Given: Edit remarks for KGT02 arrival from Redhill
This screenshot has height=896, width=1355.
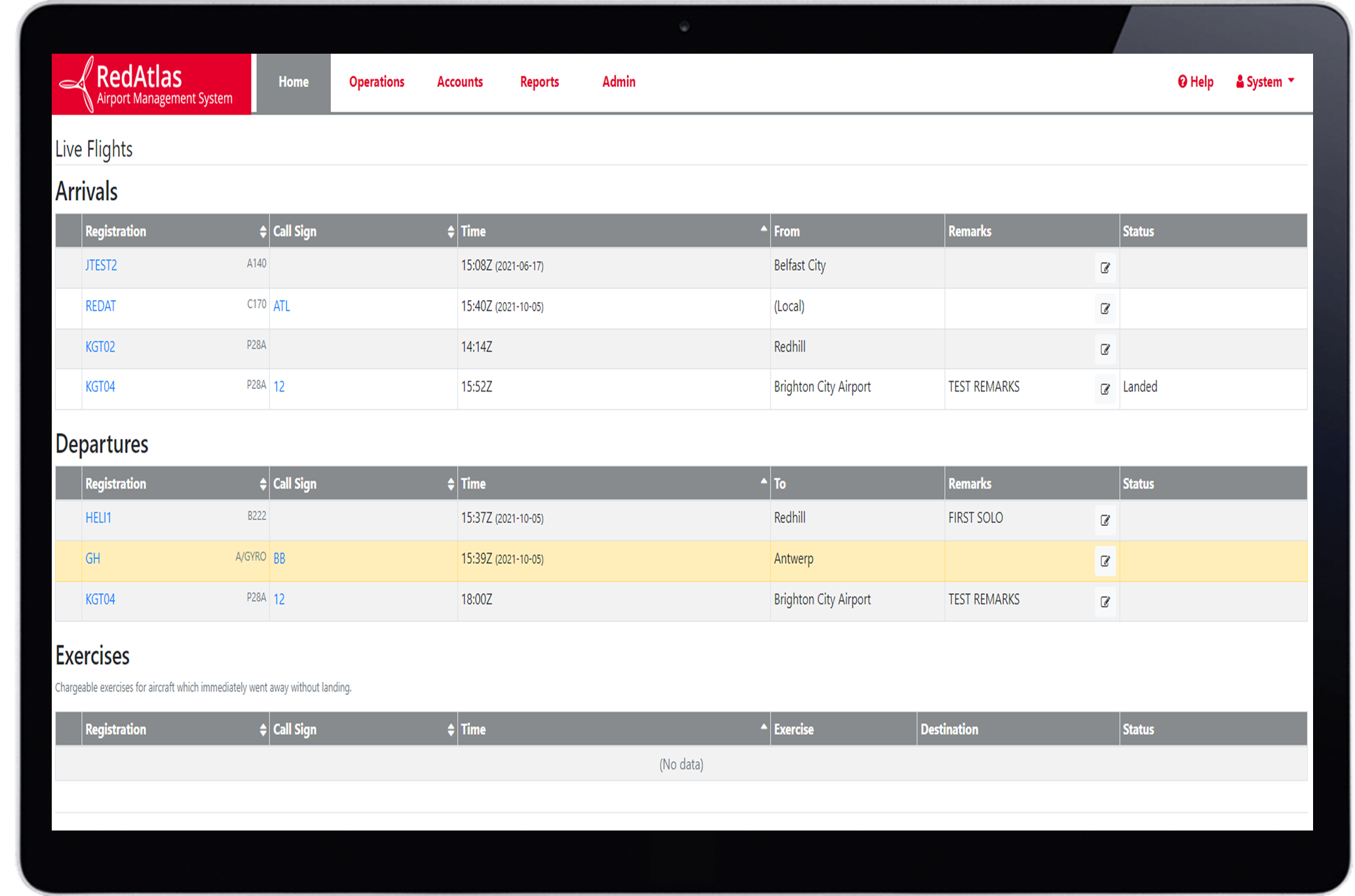Looking at the screenshot, I should point(1105,349).
